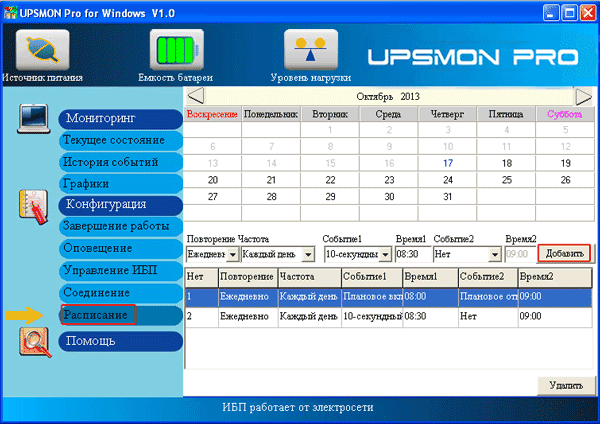Select October 28 in the calendar
The image size is (600, 424).
(x=271, y=197)
